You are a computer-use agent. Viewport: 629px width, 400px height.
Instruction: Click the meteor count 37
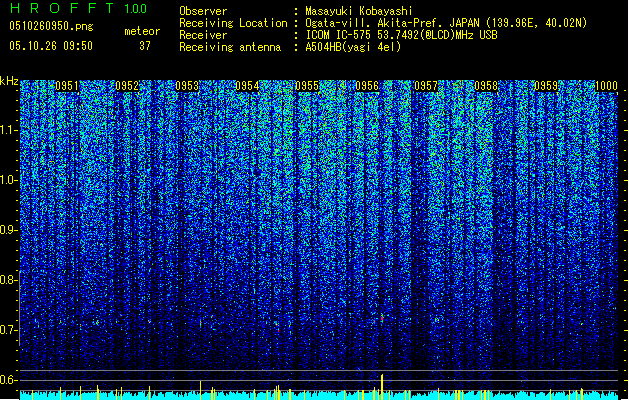[x=145, y=46]
